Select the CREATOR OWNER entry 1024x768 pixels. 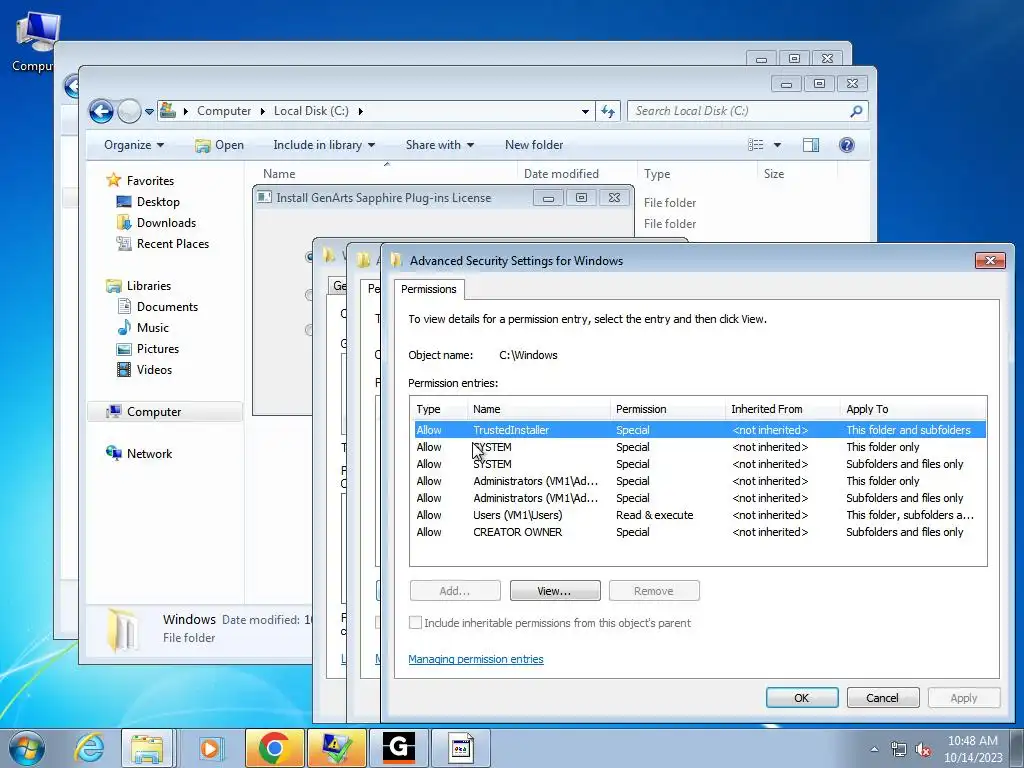tap(700, 532)
